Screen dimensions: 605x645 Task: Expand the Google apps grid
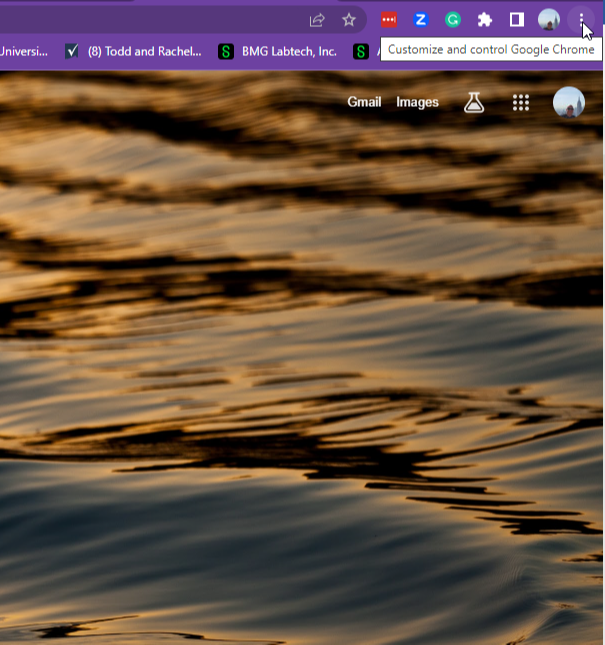point(520,102)
